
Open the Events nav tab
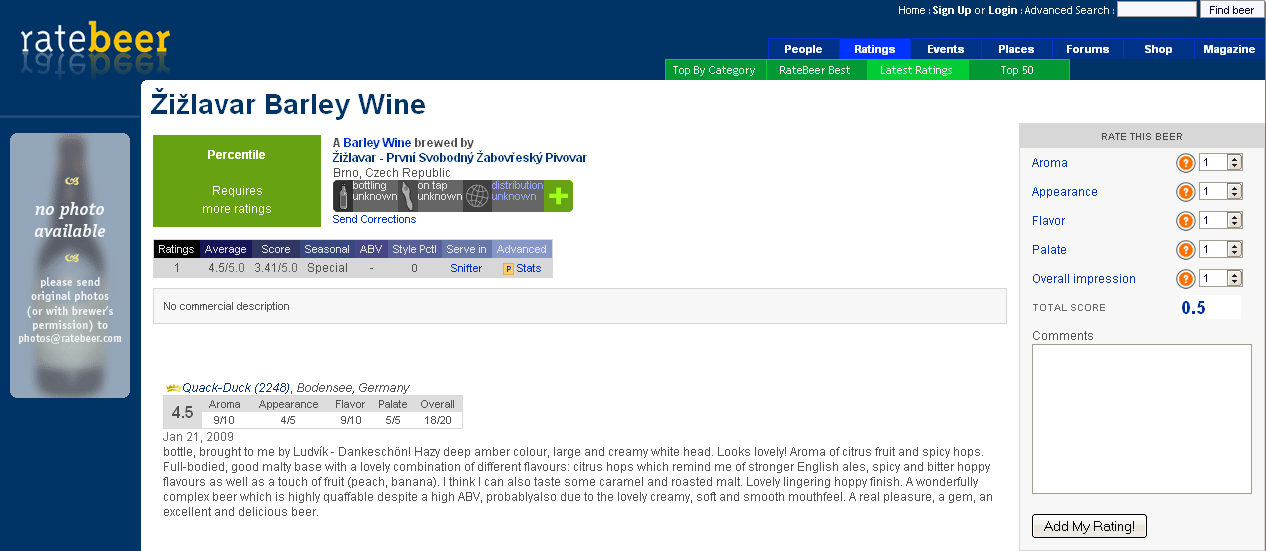945,49
